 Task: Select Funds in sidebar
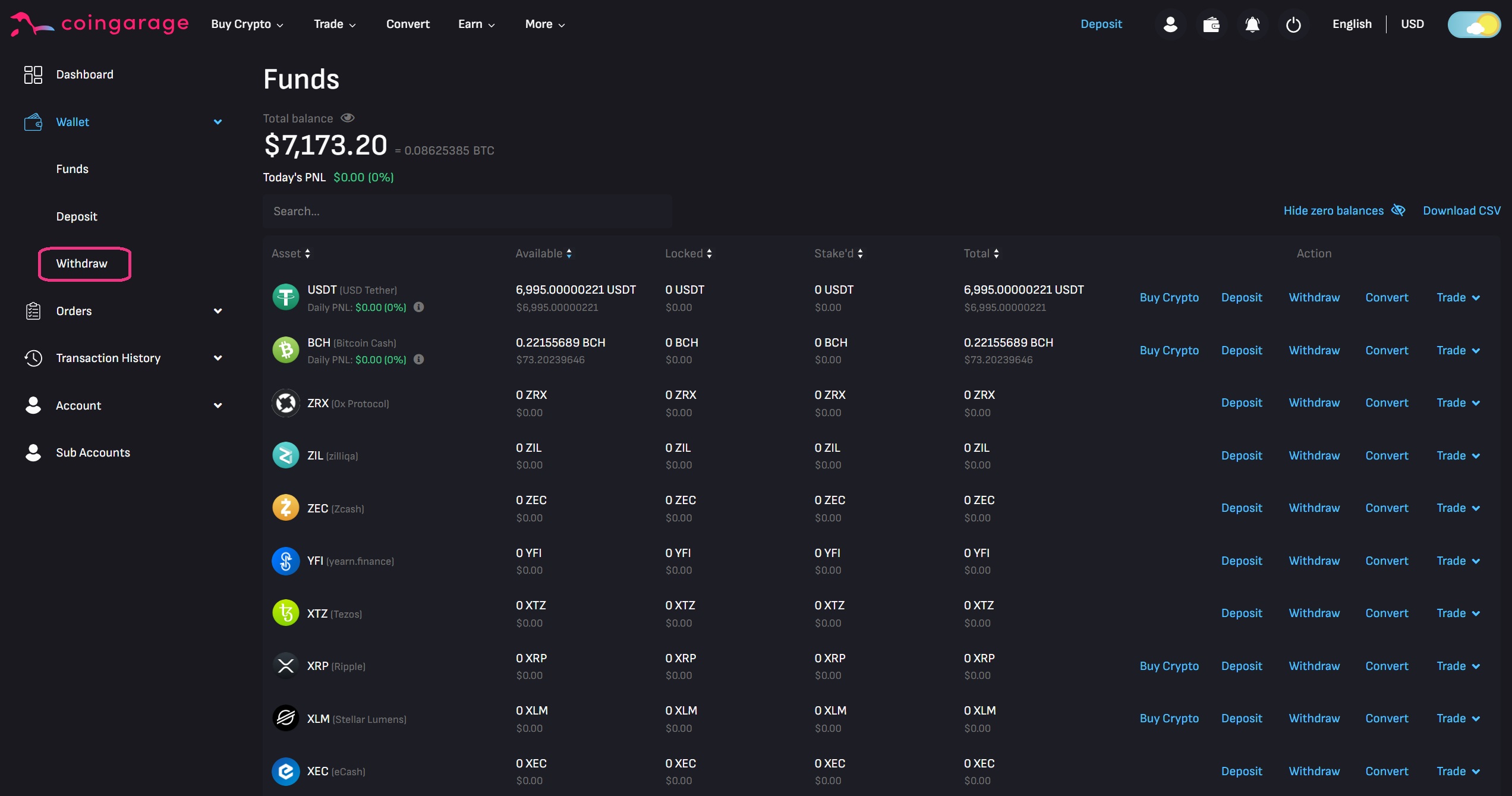(x=72, y=169)
